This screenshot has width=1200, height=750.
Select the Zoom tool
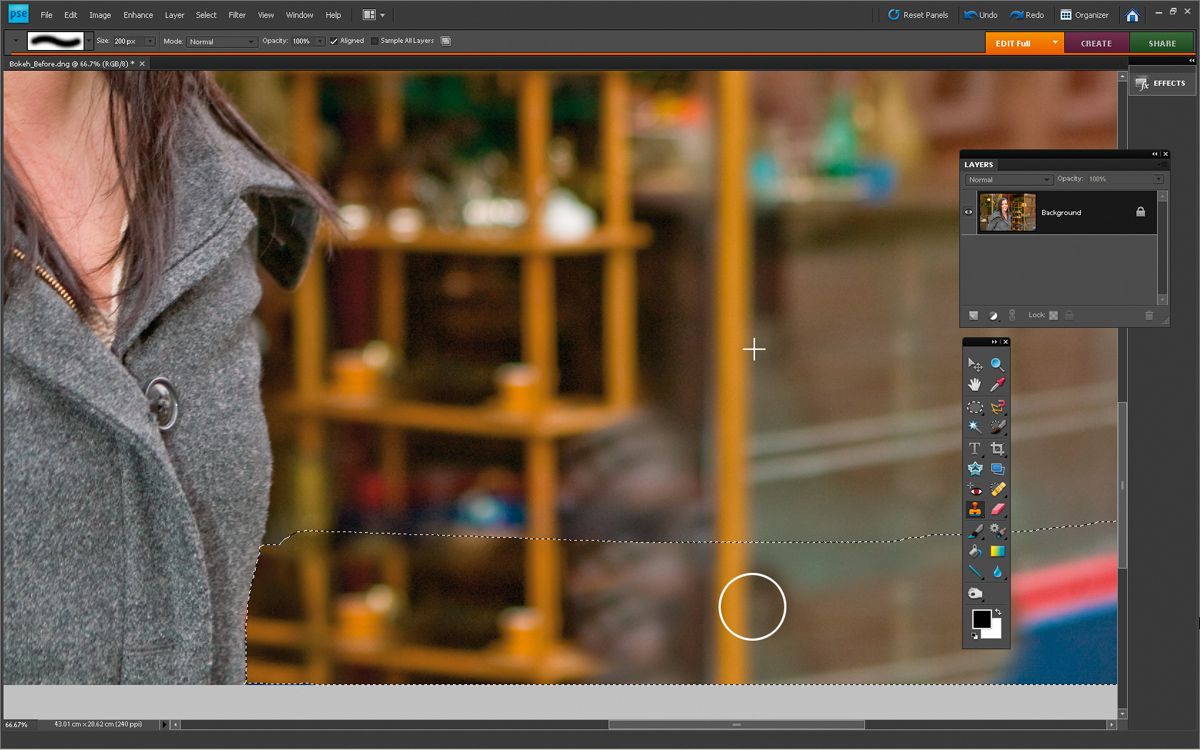(x=997, y=363)
